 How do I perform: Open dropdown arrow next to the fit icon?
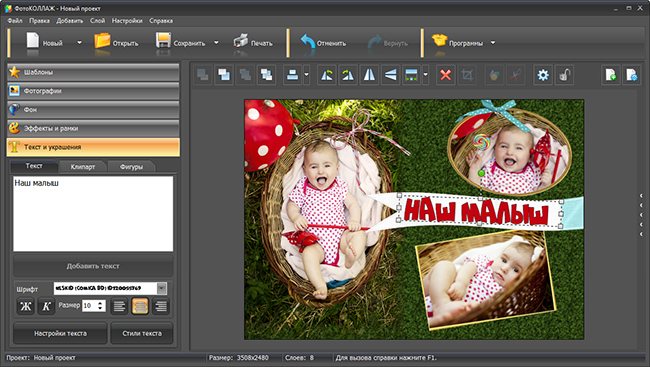coord(426,75)
